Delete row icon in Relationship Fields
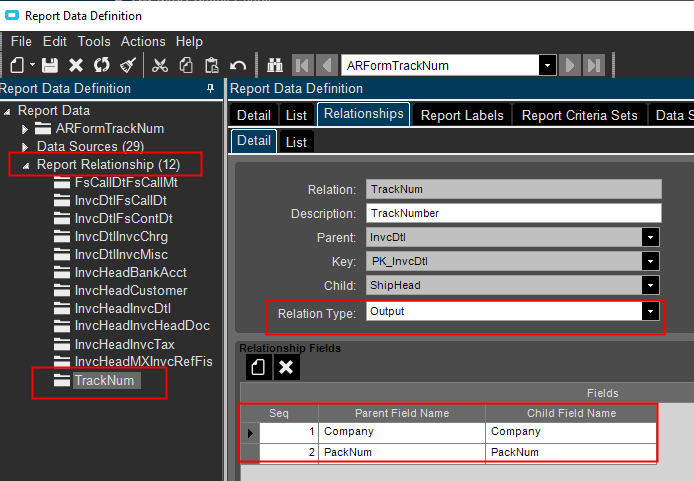The height and width of the screenshot is (481, 694). point(286,367)
